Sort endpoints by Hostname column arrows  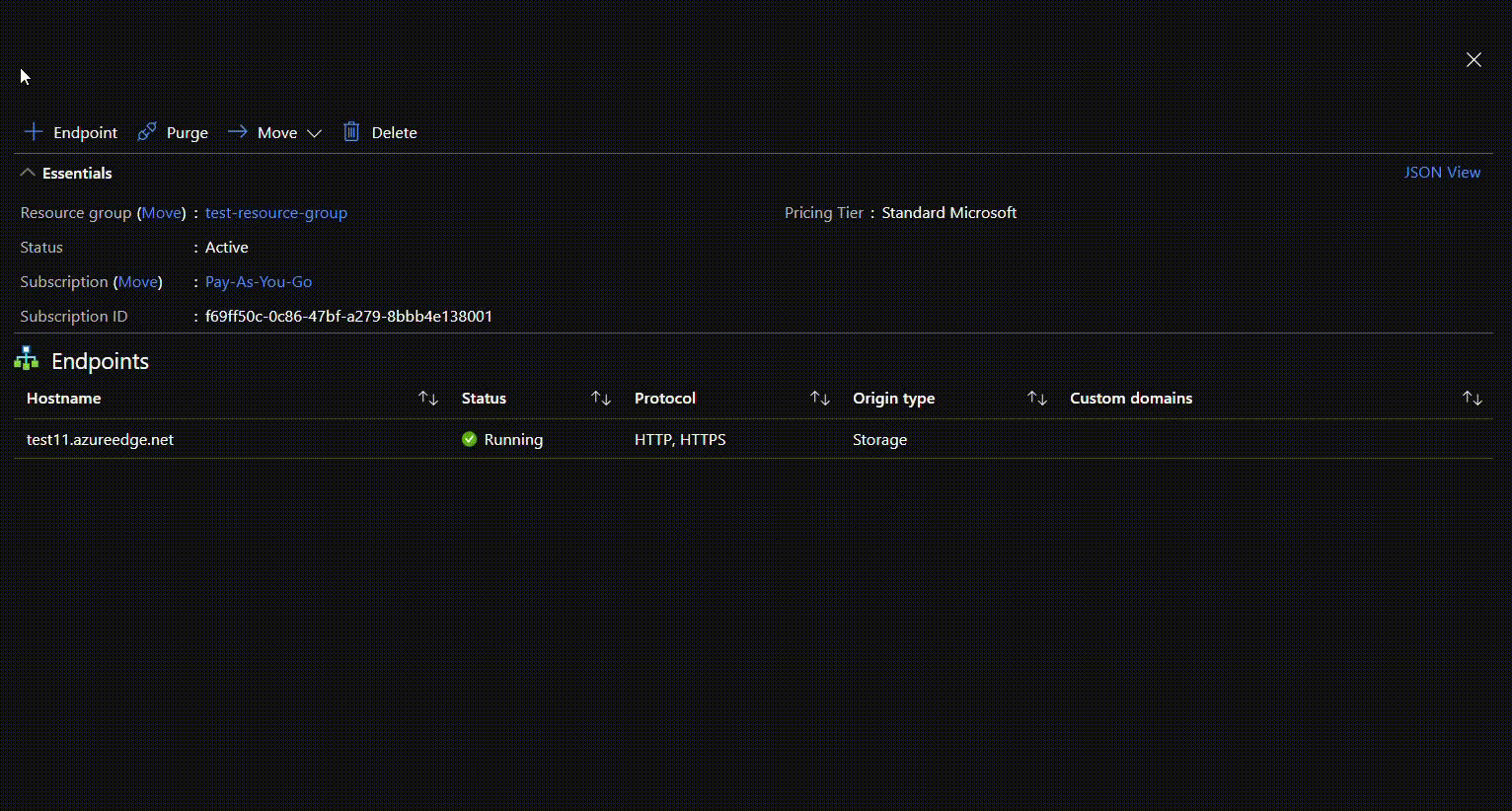427,398
